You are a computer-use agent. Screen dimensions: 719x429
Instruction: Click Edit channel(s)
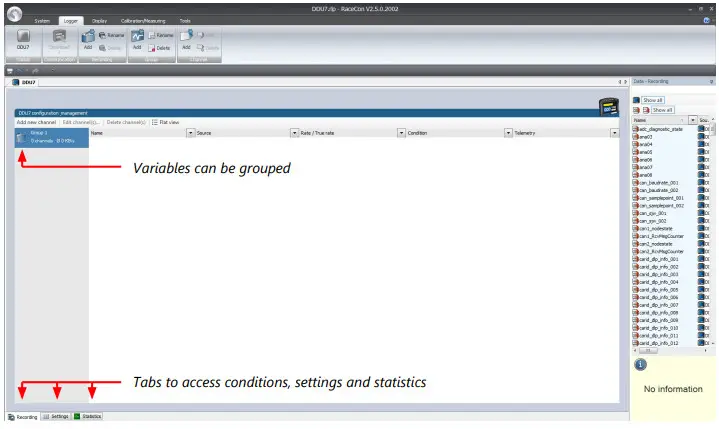click(81, 122)
